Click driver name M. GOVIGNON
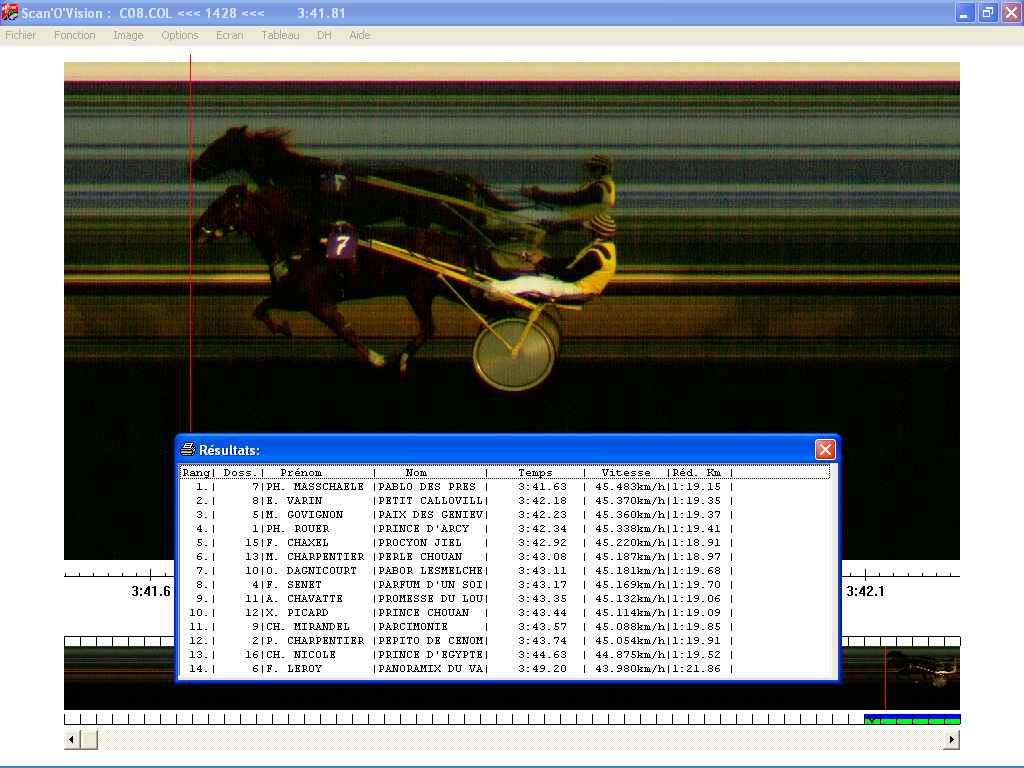Viewport: 1024px width, 768px height. pyautogui.click(x=304, y=515)
